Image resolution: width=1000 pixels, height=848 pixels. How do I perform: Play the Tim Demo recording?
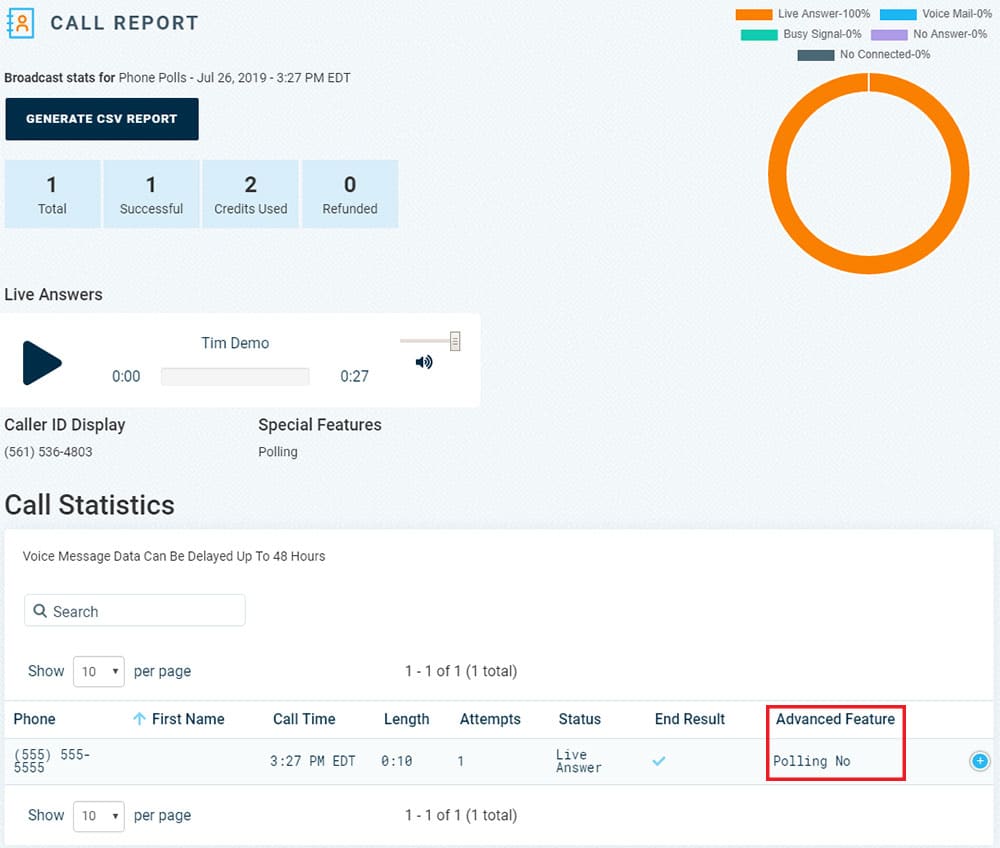[x=42, y=363]
